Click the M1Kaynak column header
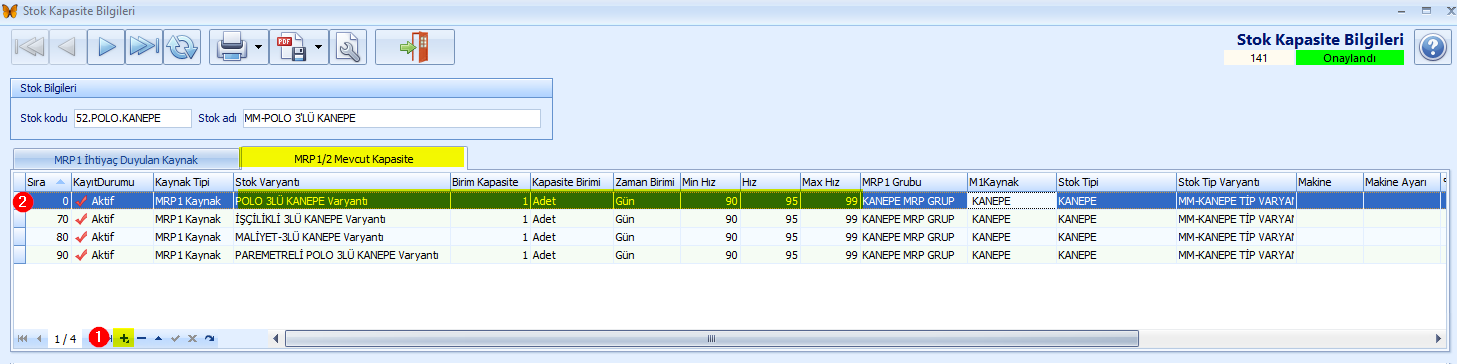Image resolution: width=1457 pixels, height=364 pixels. click(x=1011, y=182)
